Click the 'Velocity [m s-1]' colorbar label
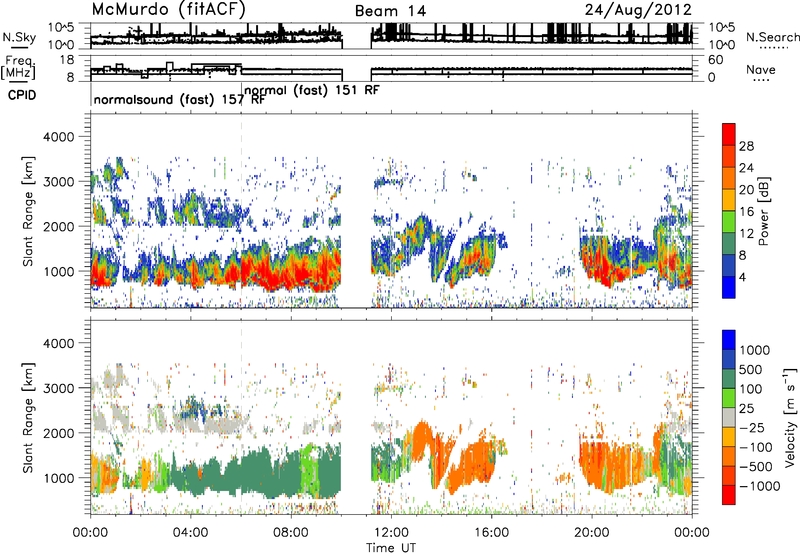This screenshot has width=800, height=554. (790, 417)
